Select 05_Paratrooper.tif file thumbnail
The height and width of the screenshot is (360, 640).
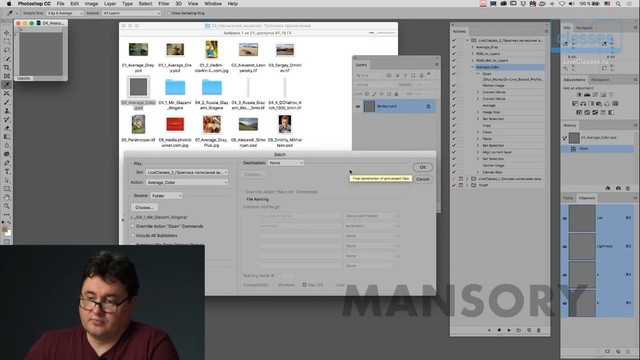tap(138, 124)
